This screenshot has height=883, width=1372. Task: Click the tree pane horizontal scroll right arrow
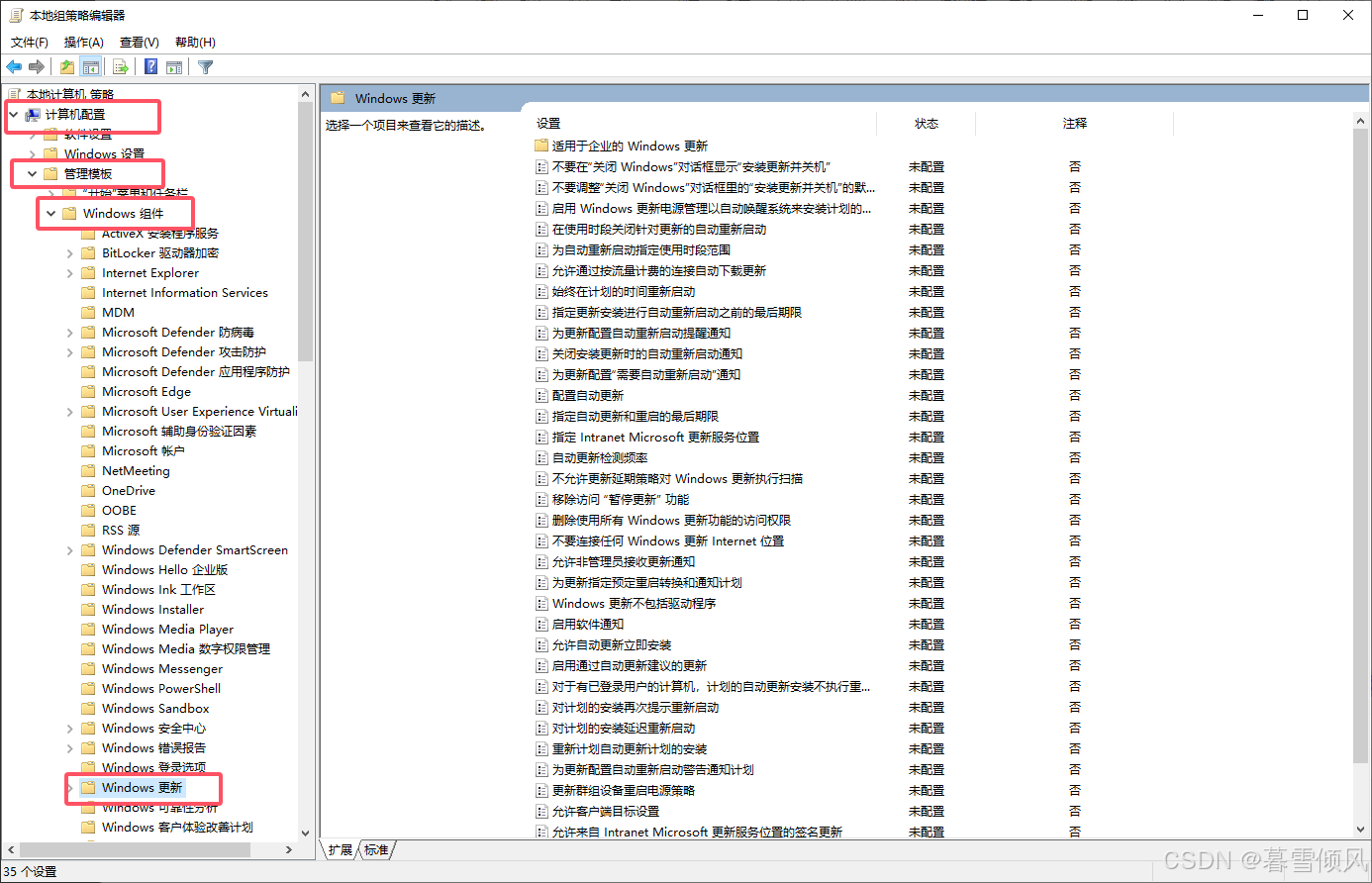click(x=289, y=849)
